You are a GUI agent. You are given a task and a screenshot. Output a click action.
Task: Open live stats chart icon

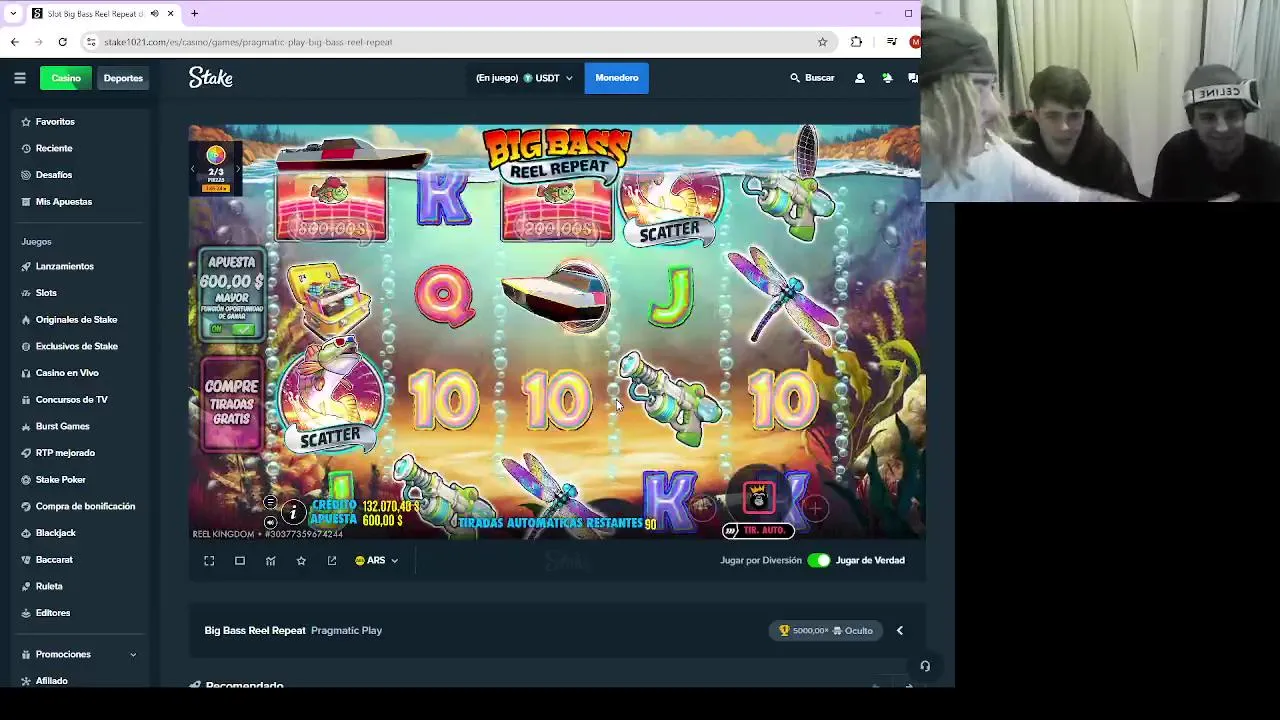270,561
